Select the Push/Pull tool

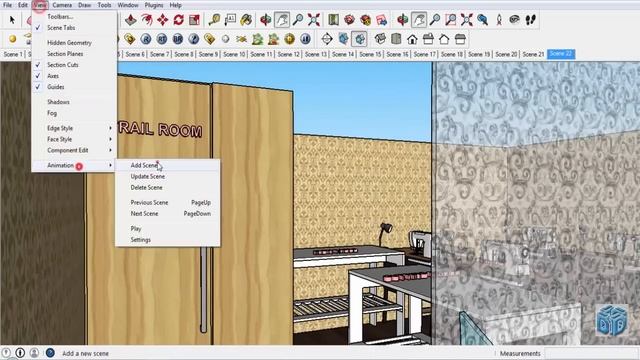(x=131, y=20)
